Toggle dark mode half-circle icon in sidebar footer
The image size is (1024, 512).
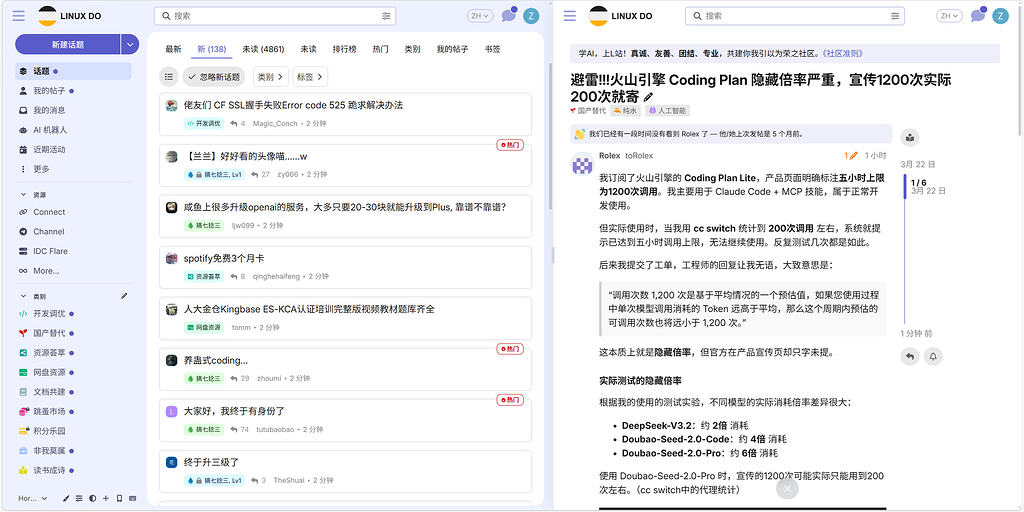click(93, 498)
